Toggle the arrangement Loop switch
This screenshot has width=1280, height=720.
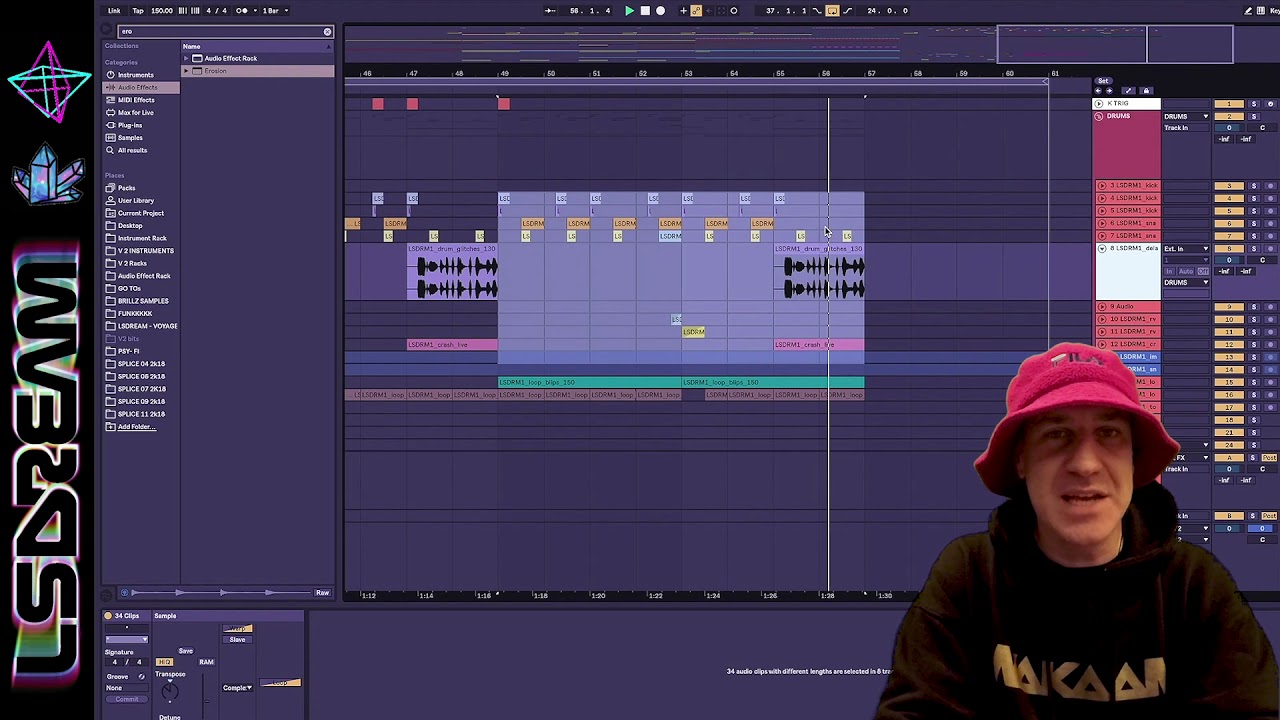click(x=832, y=11)
